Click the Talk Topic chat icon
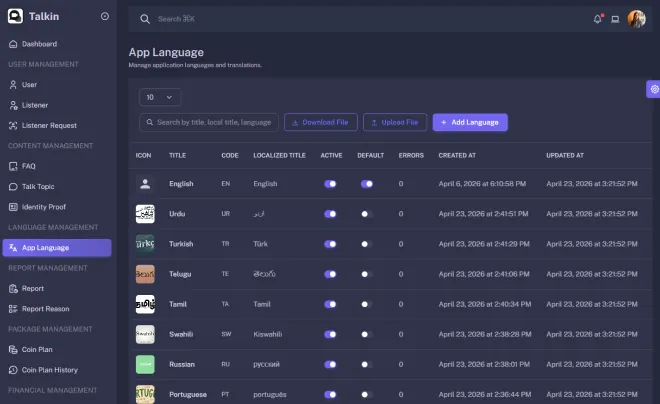The height and width of the screenshot is (404, 660). coord(13,186)
